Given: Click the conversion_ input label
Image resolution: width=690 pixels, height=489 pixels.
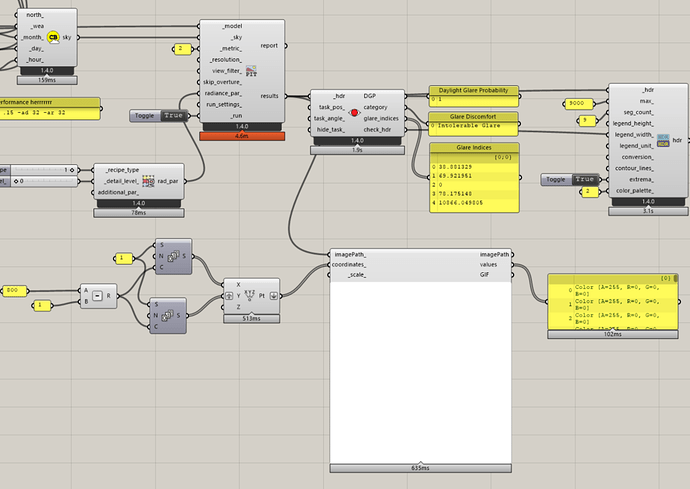Looking at the screenshot, I should click(638, 157).
